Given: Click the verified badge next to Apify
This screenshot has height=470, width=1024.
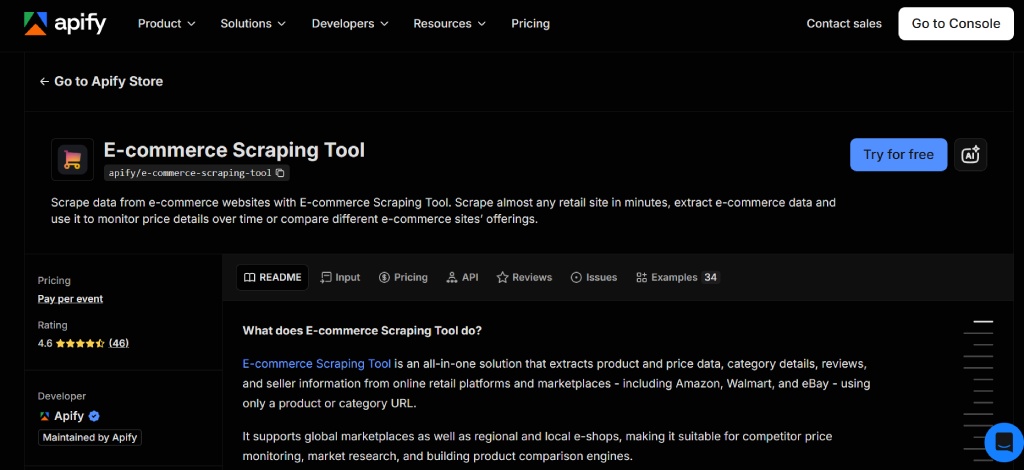Looking at the screenshot, I should coord(94,416).
